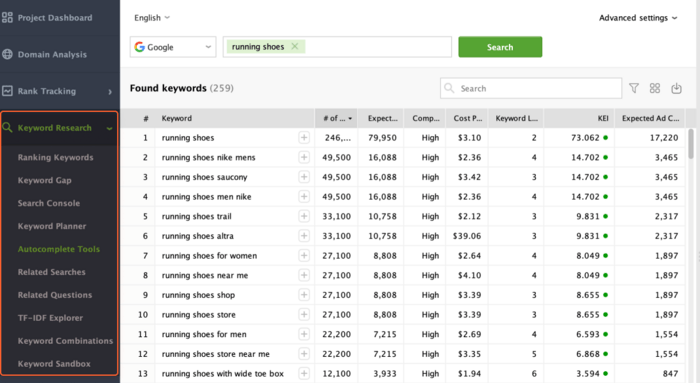700x383 pixels.
Task: Add 'running shoes for women' with plus
Action: 304,255
